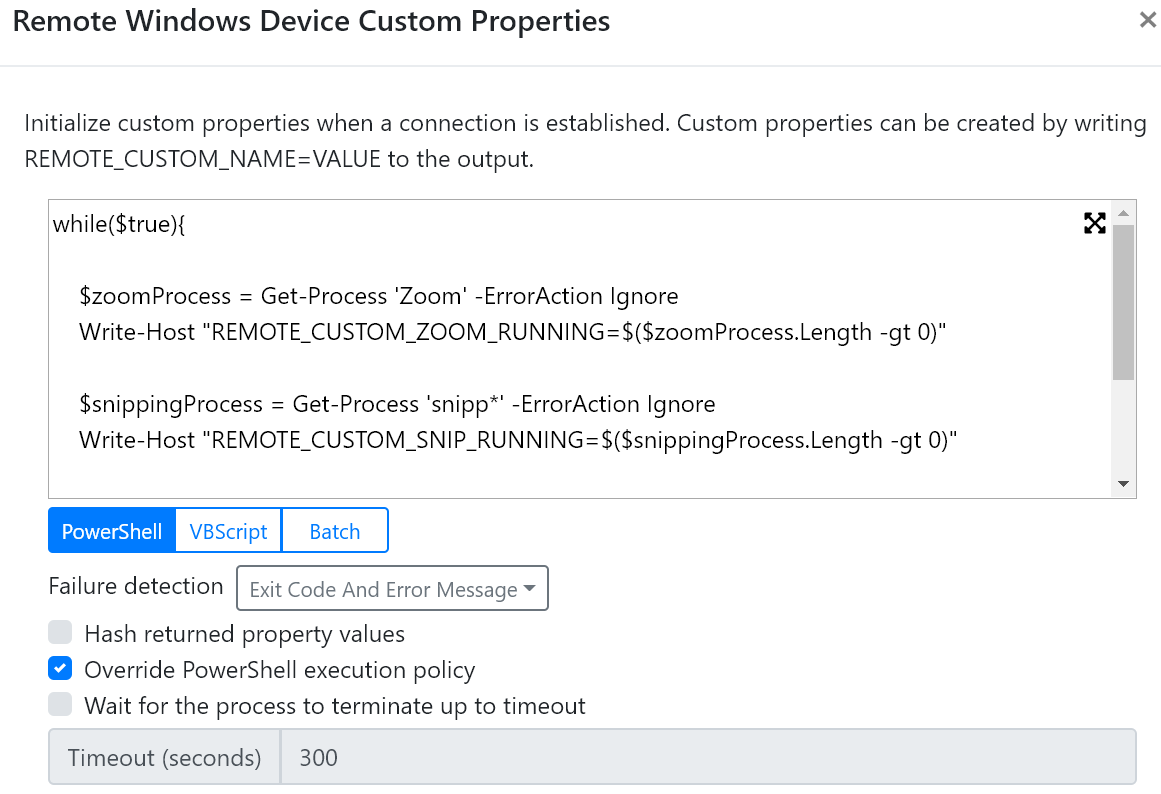1161x794 pixels.
Task: Click the scrollbar down arrow
Action: pyautogui.click(x=1123, y=483)
